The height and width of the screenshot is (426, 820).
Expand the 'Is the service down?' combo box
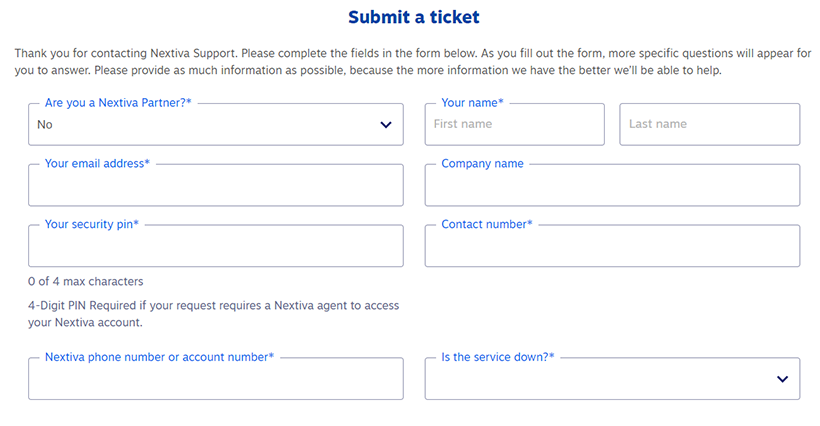612,378
